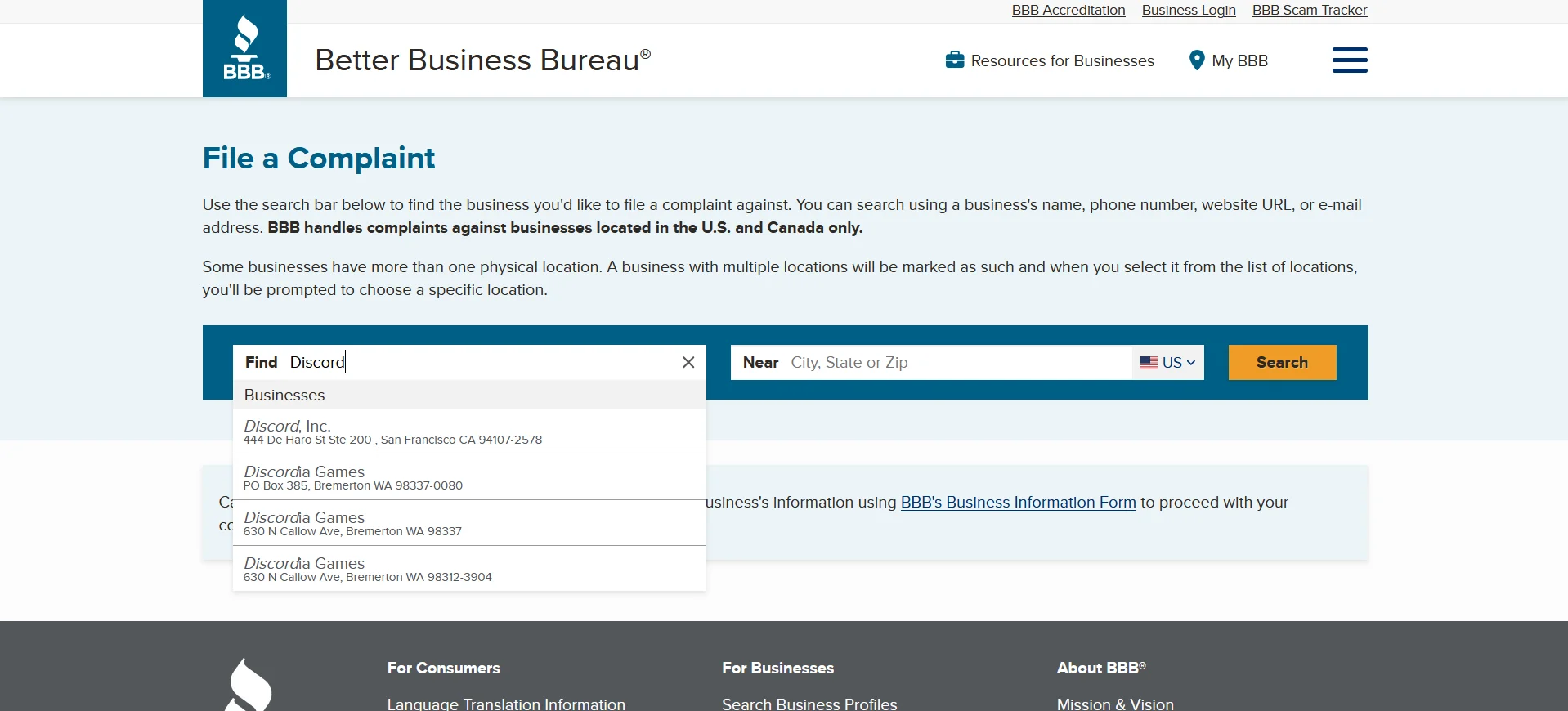This screenshot has height=711, width=1568.
Task: Click the Resources for Businesses briefcase icon
Action: (954, 60)
